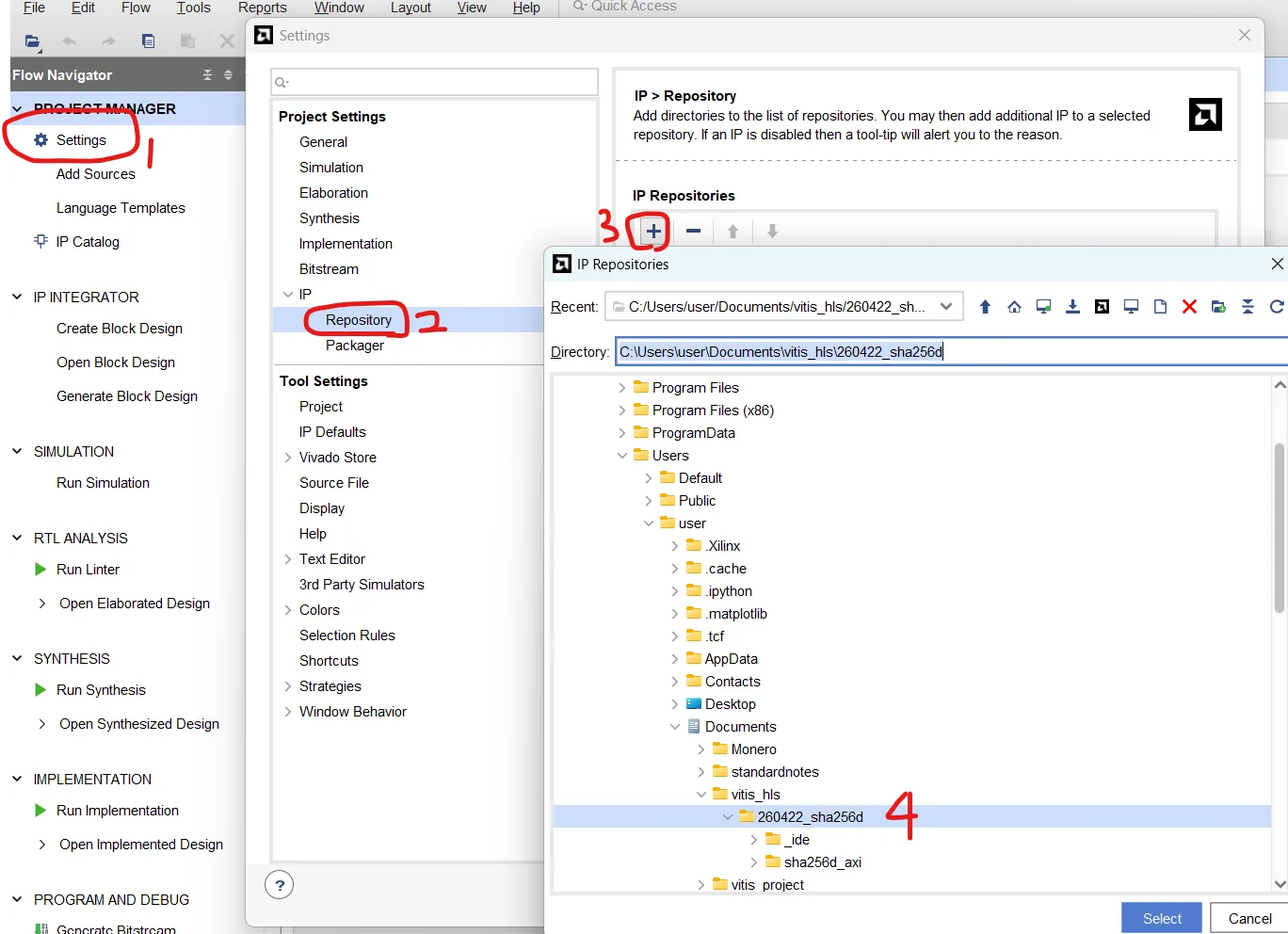Image resolution: width=1288 pixels, height=934 pixels.
Task: Expand the Strategies settings category
Action: [x=288, y=686]
